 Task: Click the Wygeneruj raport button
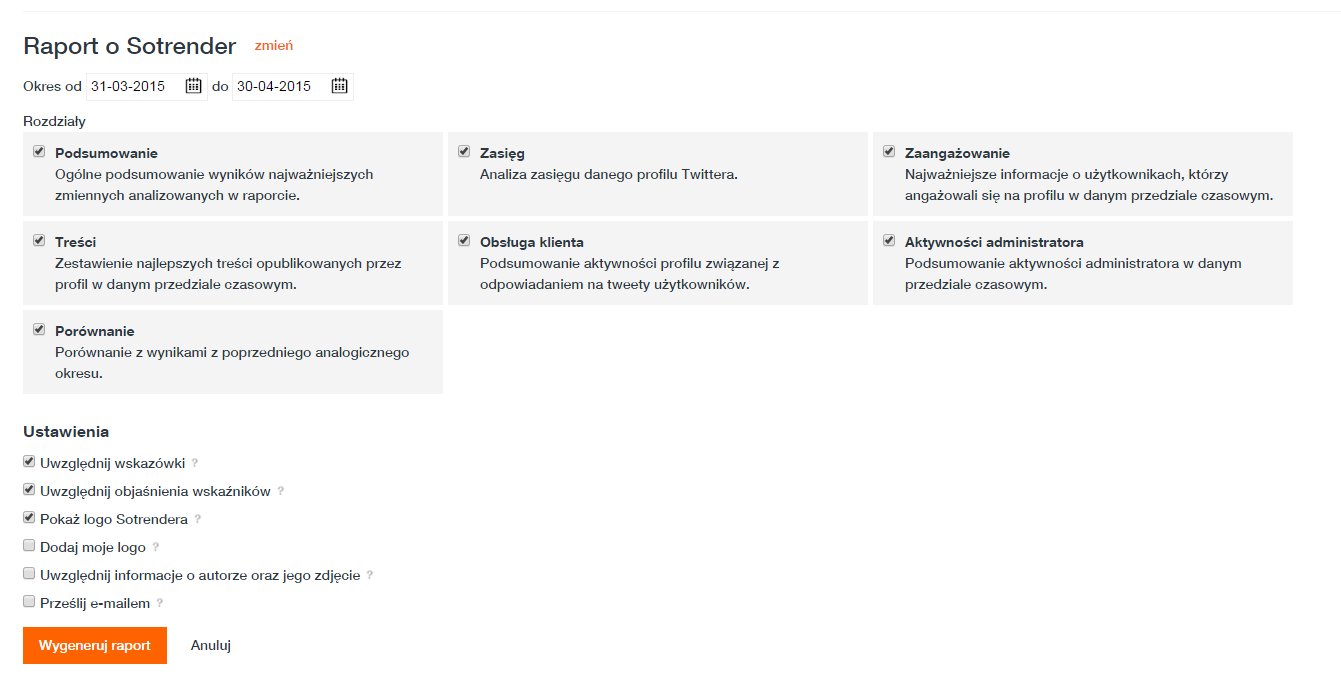(95, 645)
